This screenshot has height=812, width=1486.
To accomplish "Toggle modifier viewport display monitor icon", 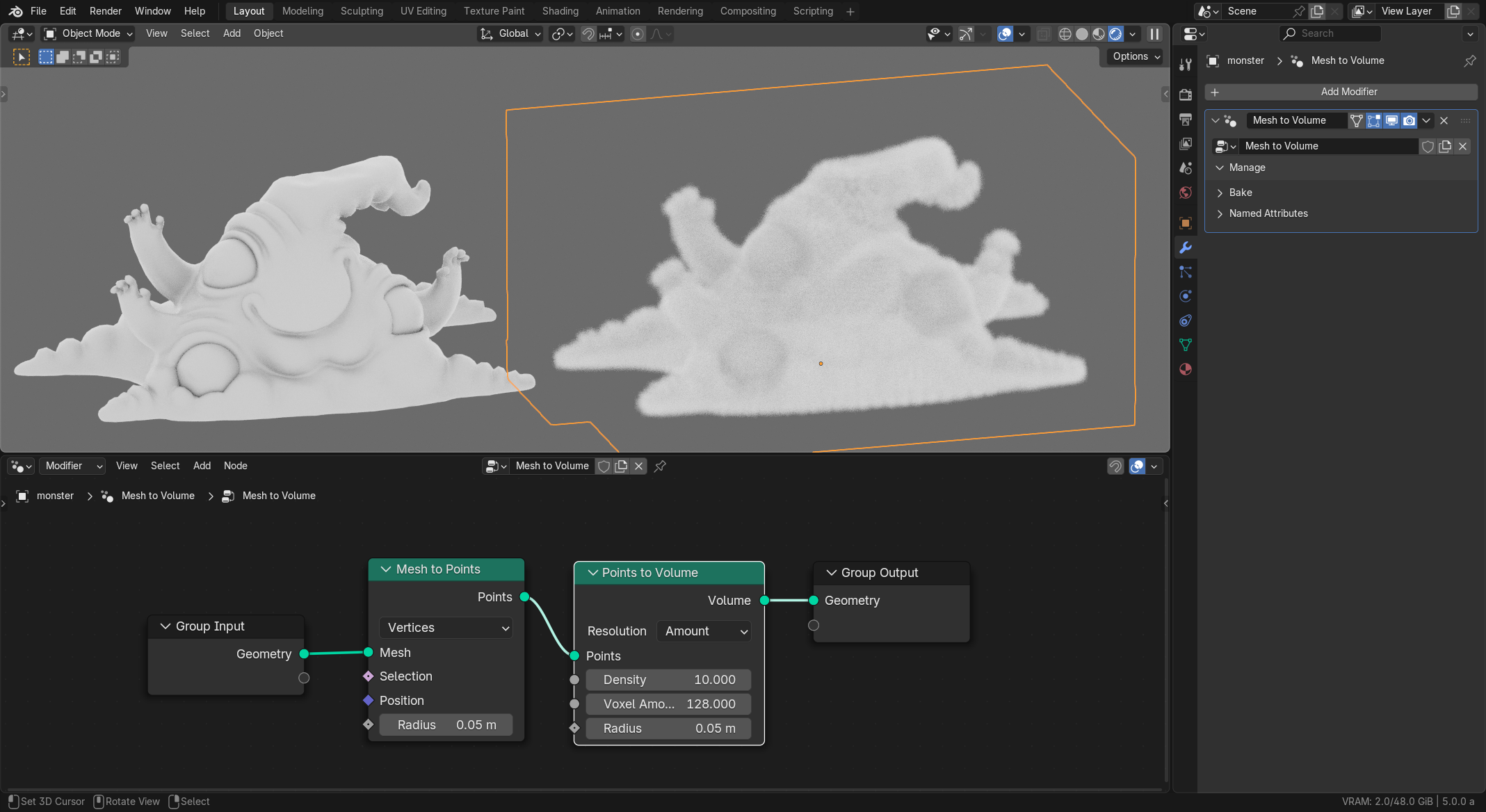I will (x=1391, y=121).
